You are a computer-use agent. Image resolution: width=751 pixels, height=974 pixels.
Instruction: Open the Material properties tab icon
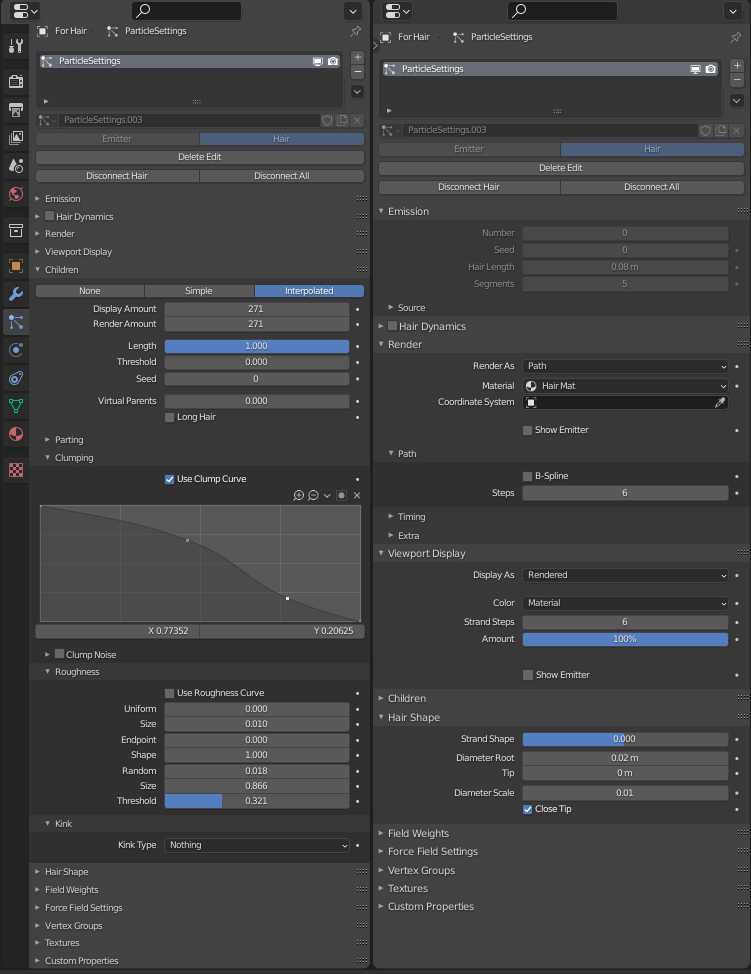click(x=15, y=434)
